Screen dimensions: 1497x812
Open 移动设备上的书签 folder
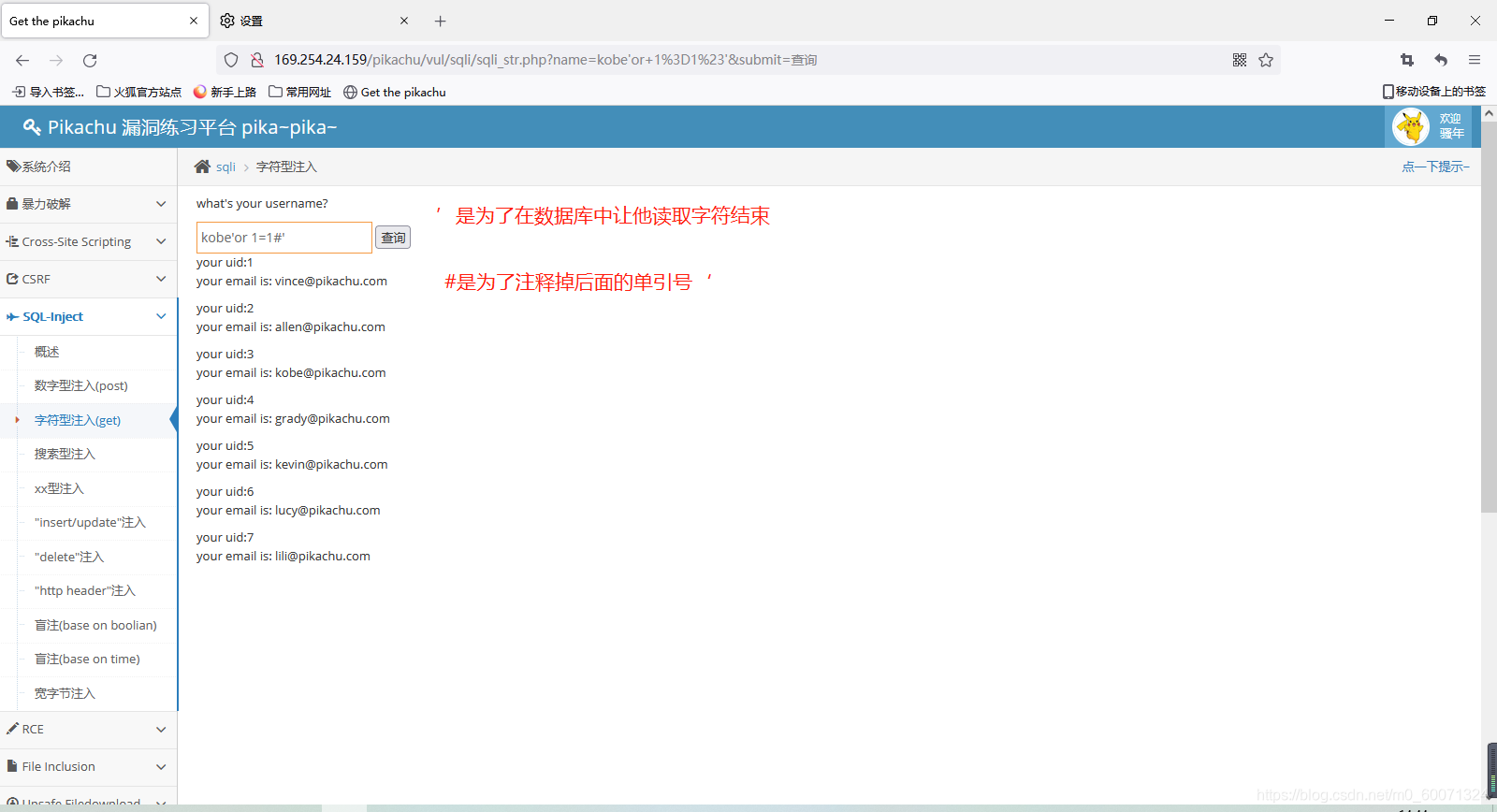coord(1434,92)
